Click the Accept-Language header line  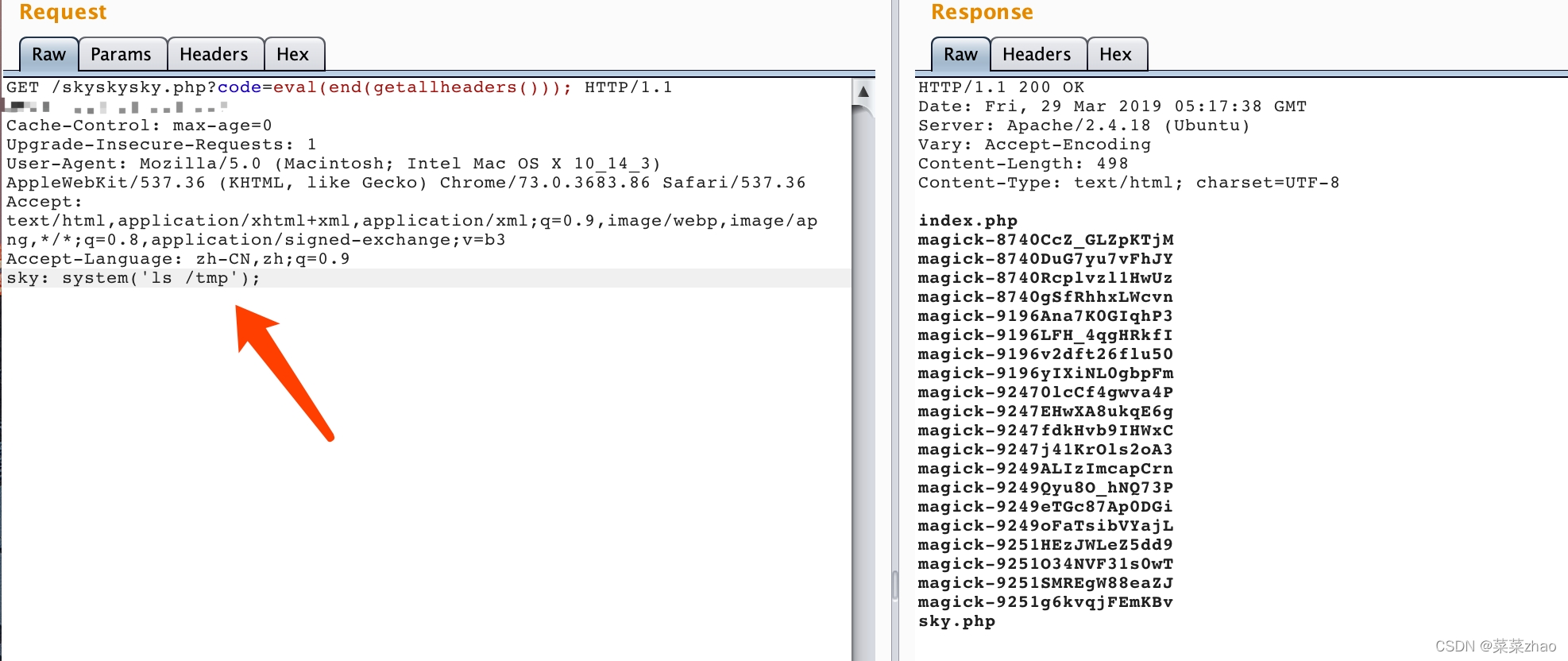pos(178,259)
